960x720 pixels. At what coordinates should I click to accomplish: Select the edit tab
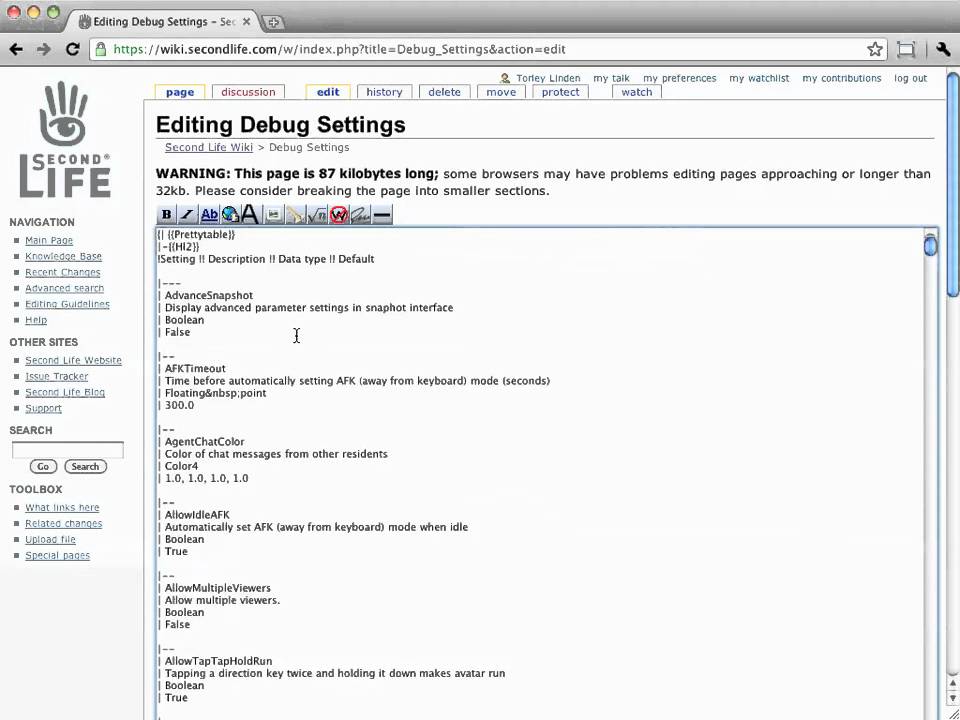(328, 92)
